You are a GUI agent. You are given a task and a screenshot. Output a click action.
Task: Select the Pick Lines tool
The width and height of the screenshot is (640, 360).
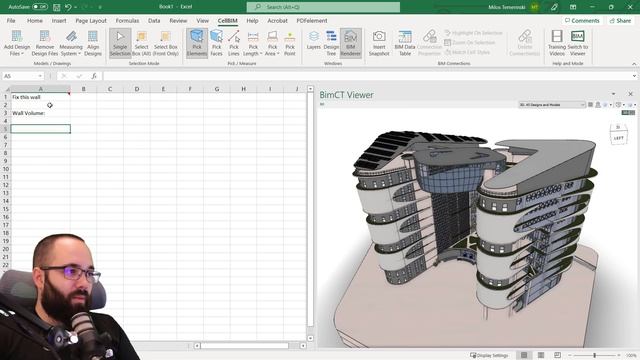pyautogui.click(x=233, y=43)
